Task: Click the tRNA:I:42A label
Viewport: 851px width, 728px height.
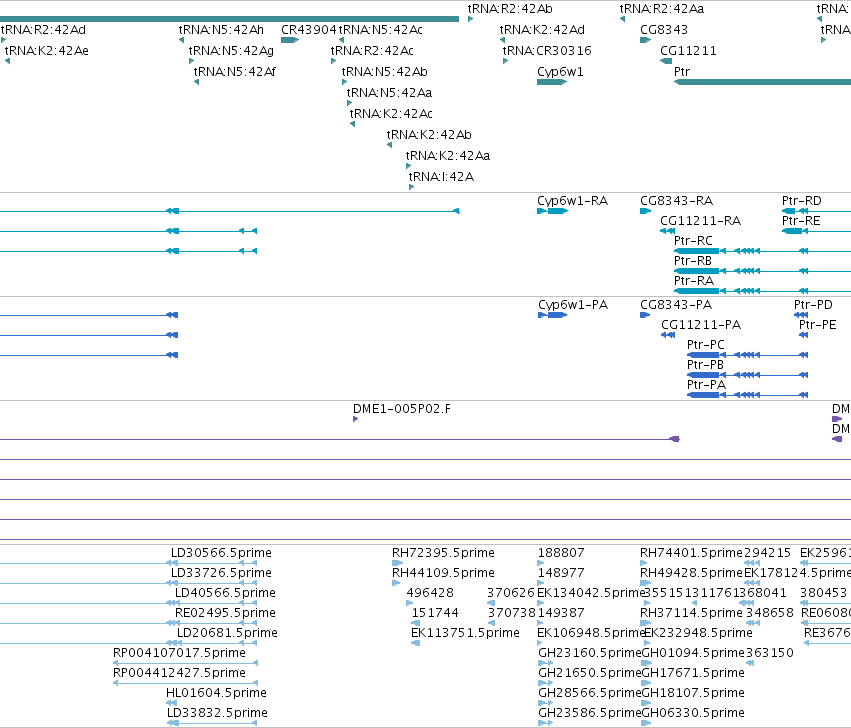Action: point(441,177)
